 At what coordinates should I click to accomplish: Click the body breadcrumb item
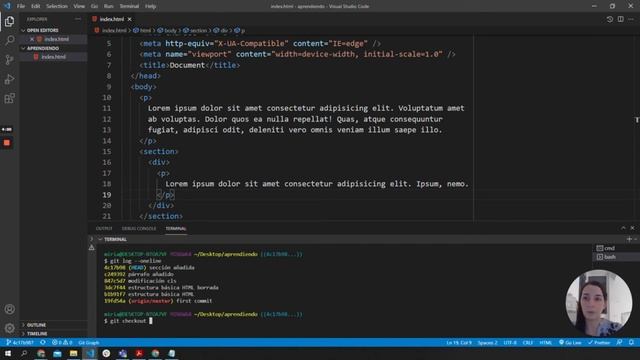click(167, 31)
